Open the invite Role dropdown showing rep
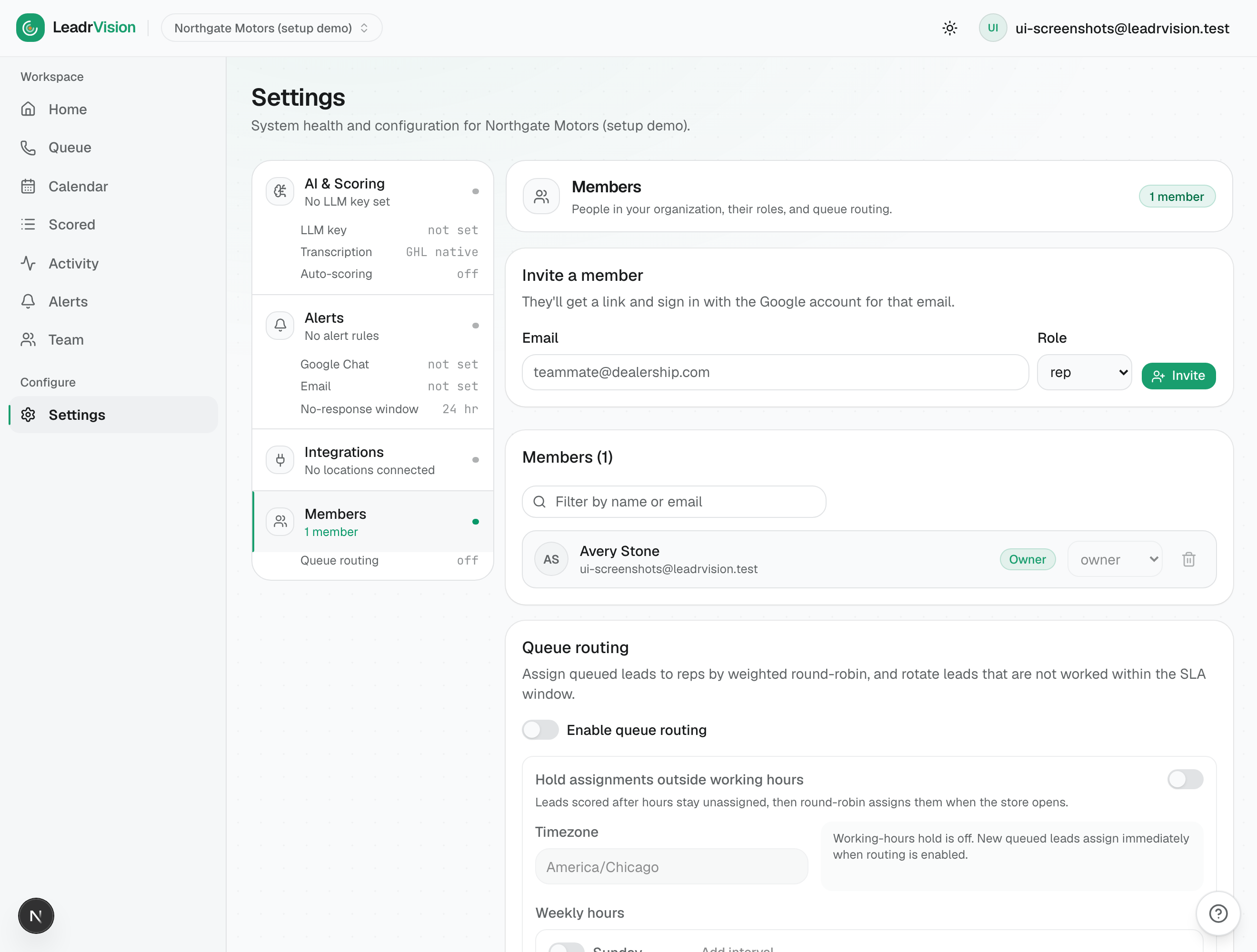 [x=1084, y=373]
